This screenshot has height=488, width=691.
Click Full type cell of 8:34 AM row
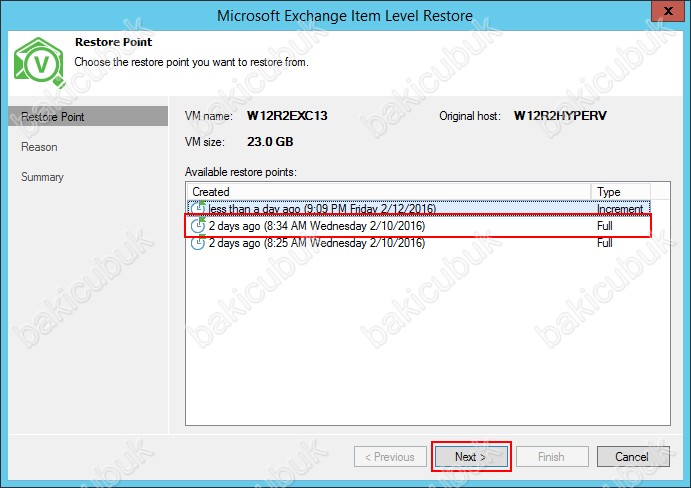coord(605,226)
